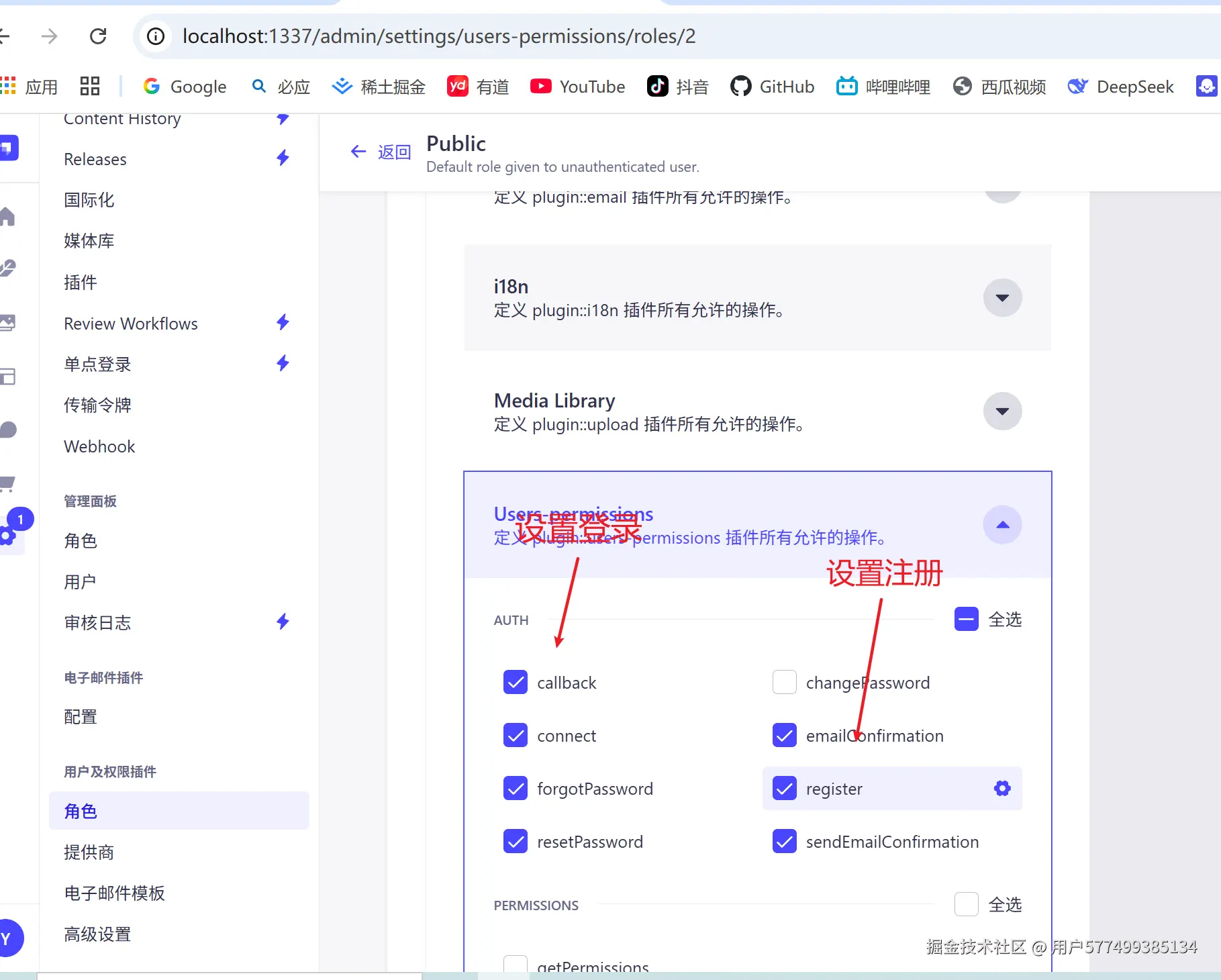
Task: Reload the browser page
Action: click(98, 36)
